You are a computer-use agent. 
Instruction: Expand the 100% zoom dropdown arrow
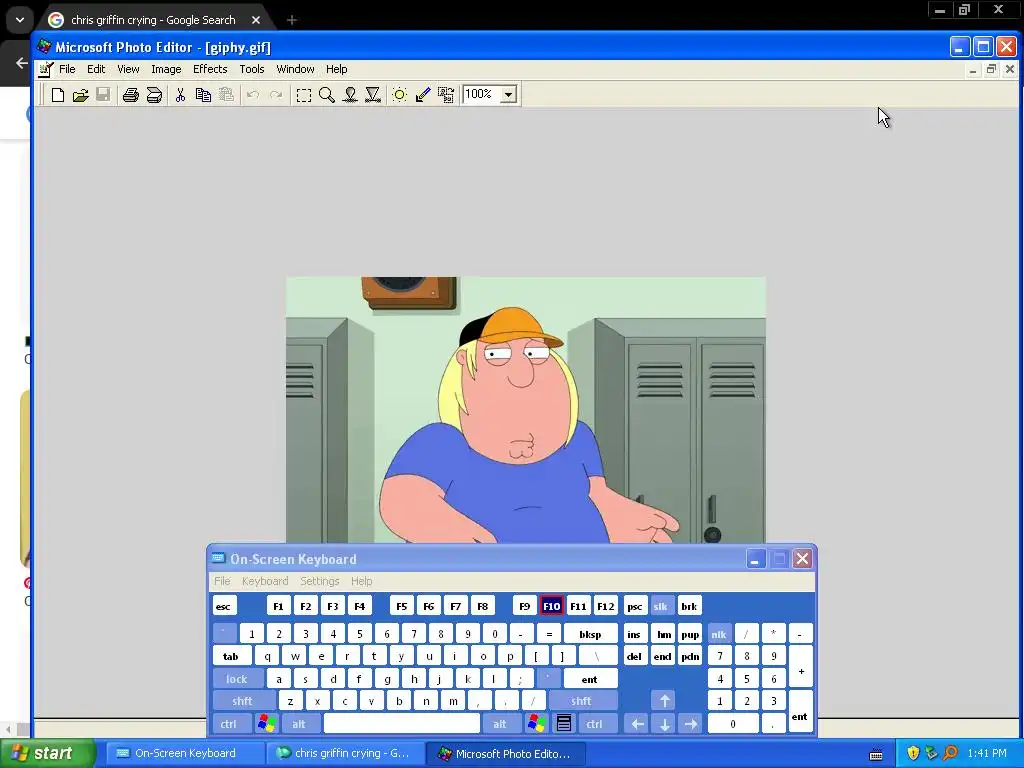click(509, 95)
